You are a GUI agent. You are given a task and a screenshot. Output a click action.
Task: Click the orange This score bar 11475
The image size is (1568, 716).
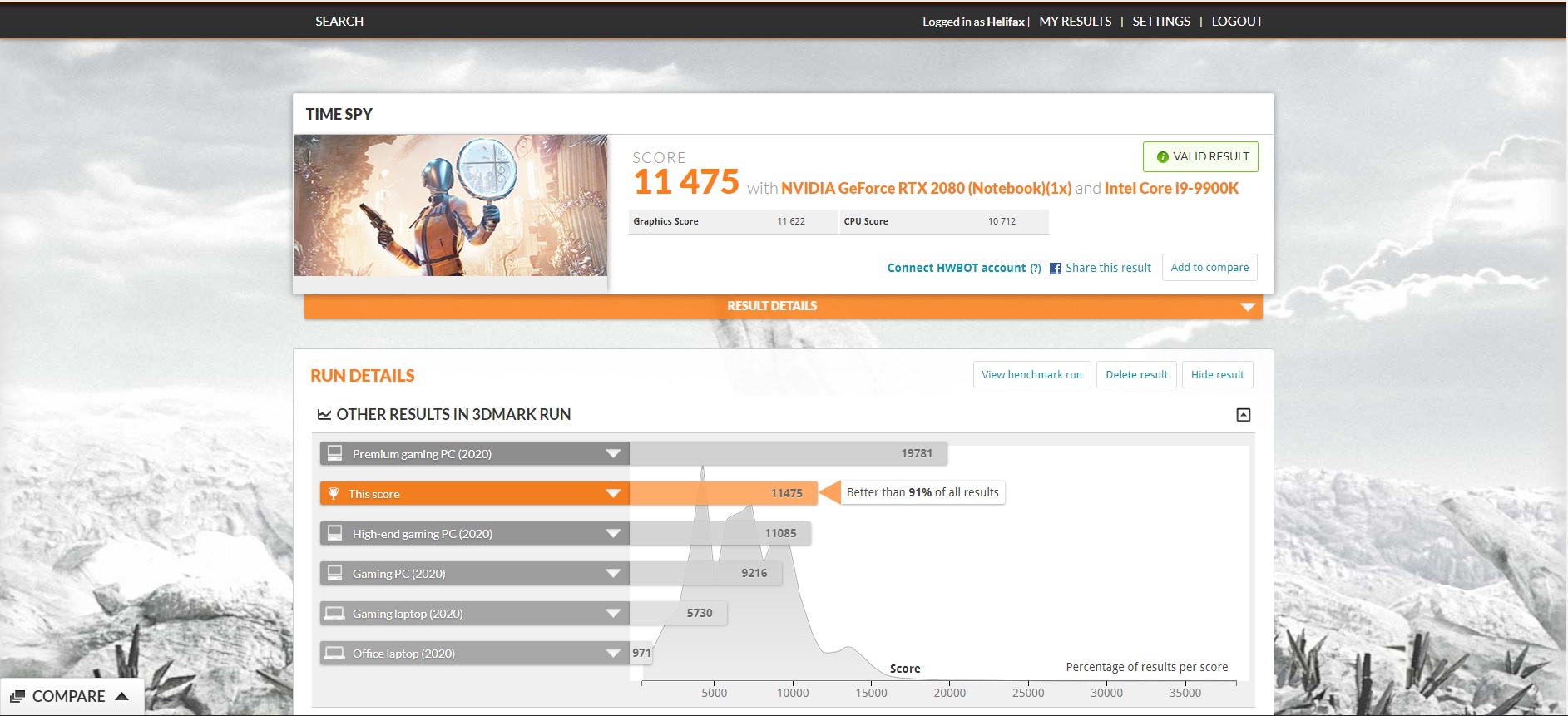click(x=724, y=493)
